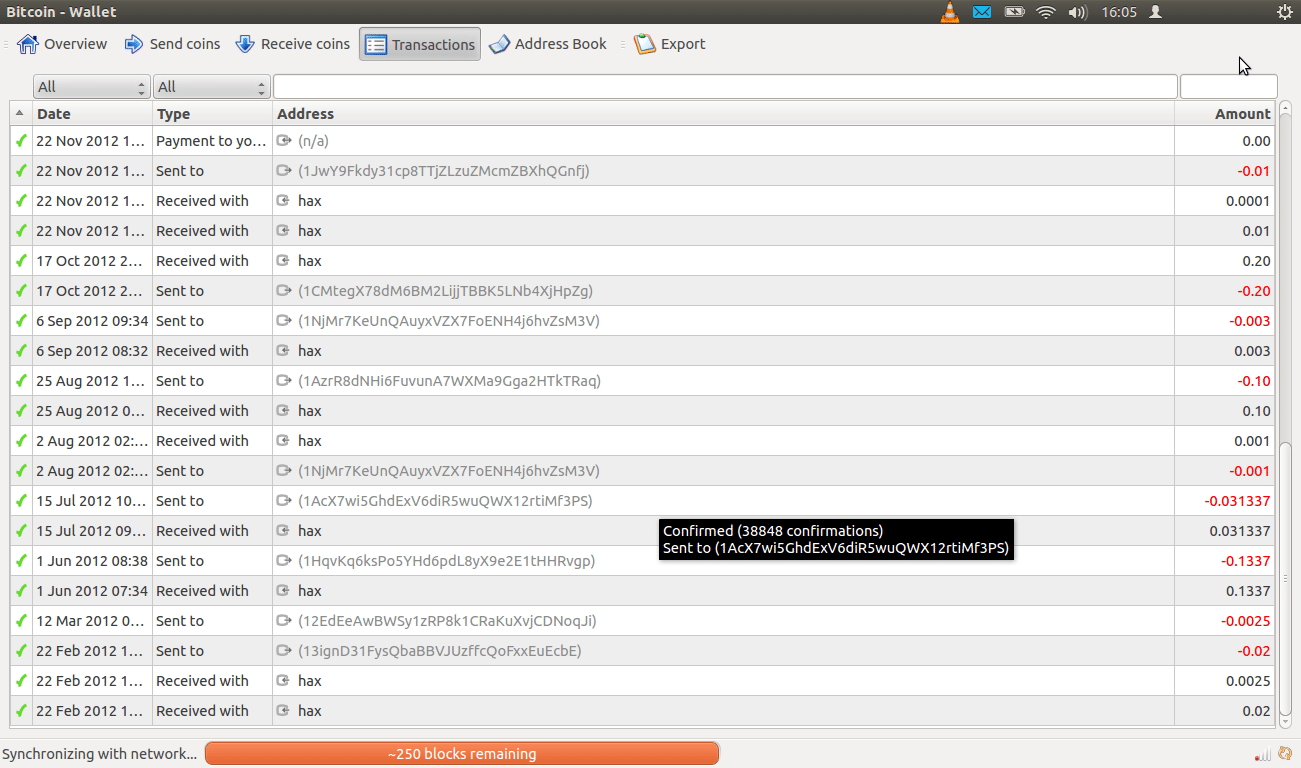1301x768 pixels.
Task: Open the user account indicator
Action: (x=1156, y=12)
